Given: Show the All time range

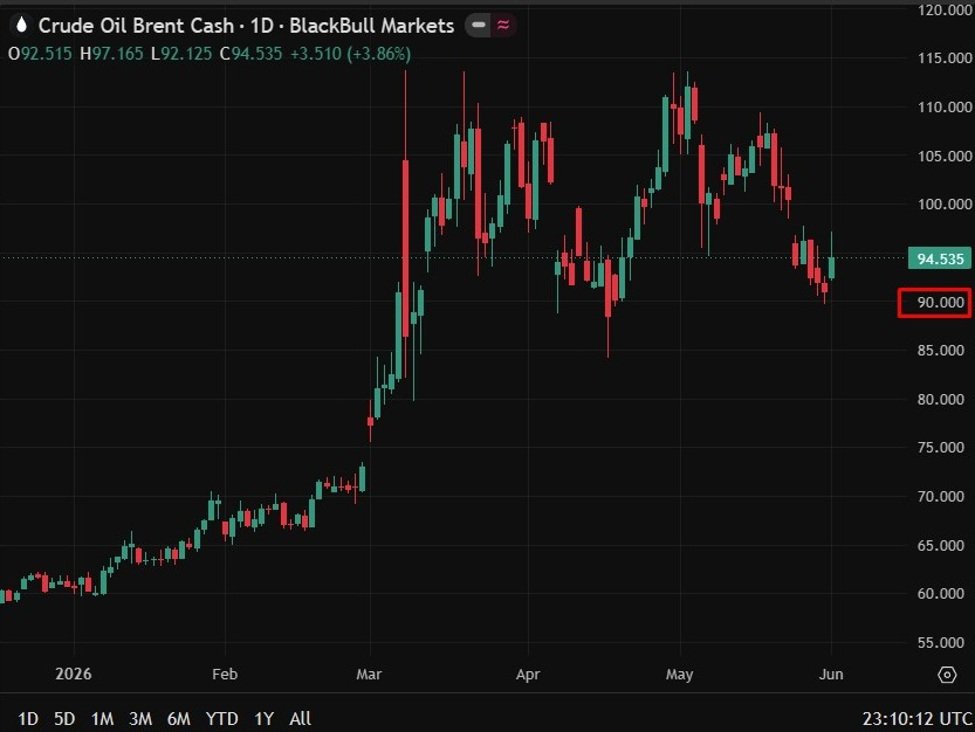Looking at the screenshot, I should [300, 719].
